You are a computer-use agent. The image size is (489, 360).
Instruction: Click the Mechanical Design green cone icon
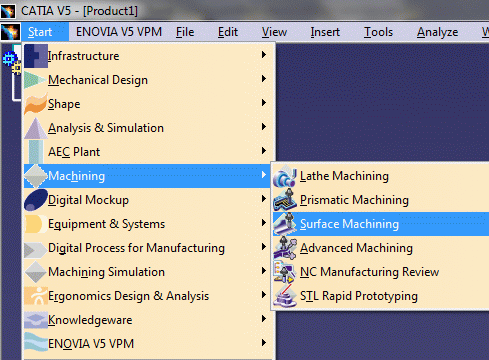[x=35, y=80]
